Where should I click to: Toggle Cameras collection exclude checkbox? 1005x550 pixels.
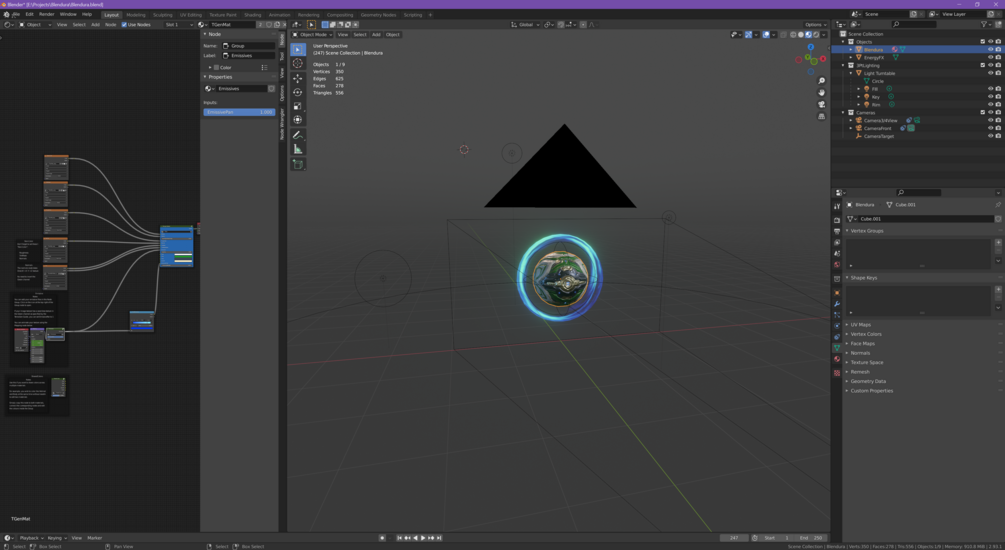(x=982, y=112)
